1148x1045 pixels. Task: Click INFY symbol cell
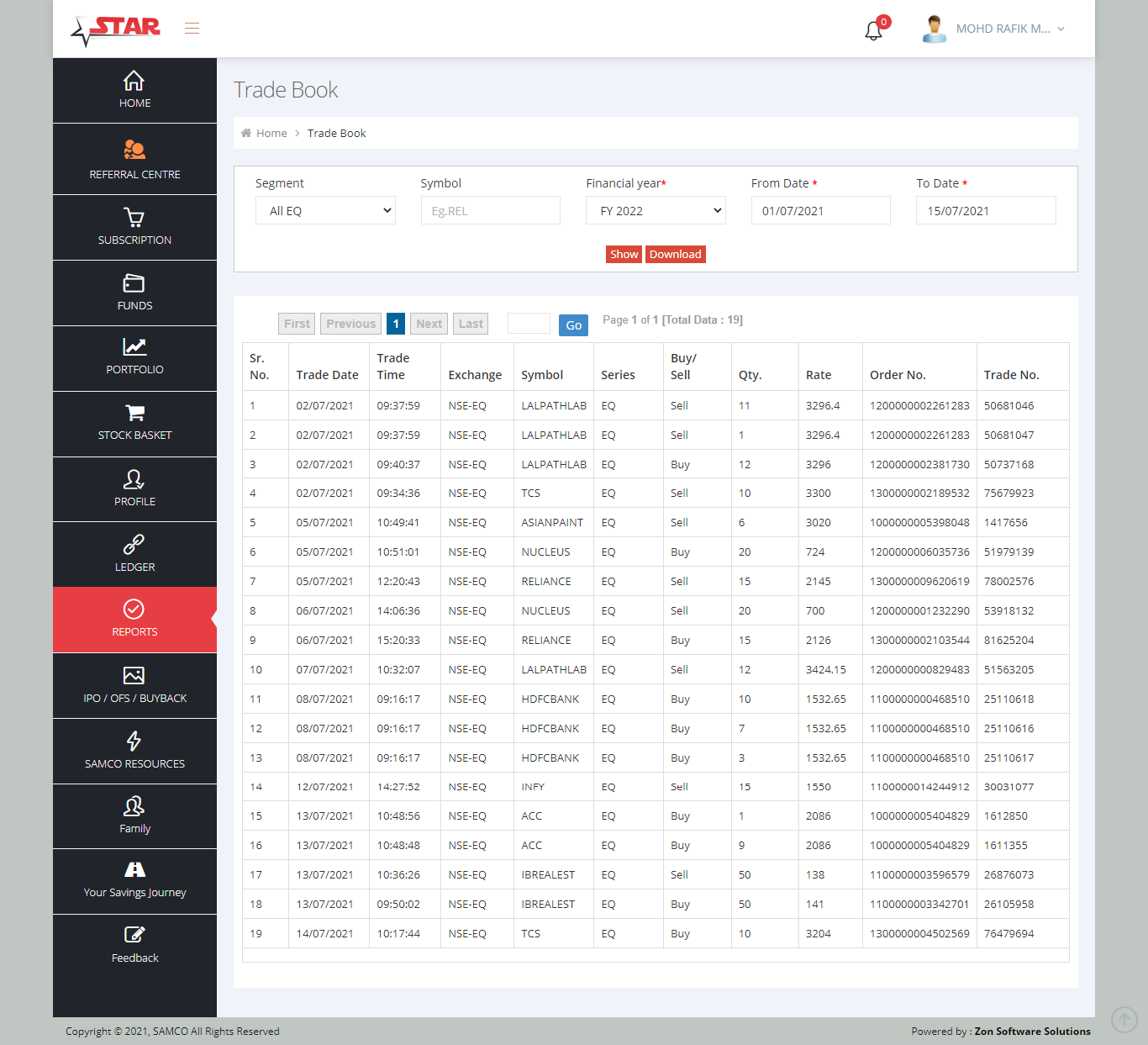(533, 787)
